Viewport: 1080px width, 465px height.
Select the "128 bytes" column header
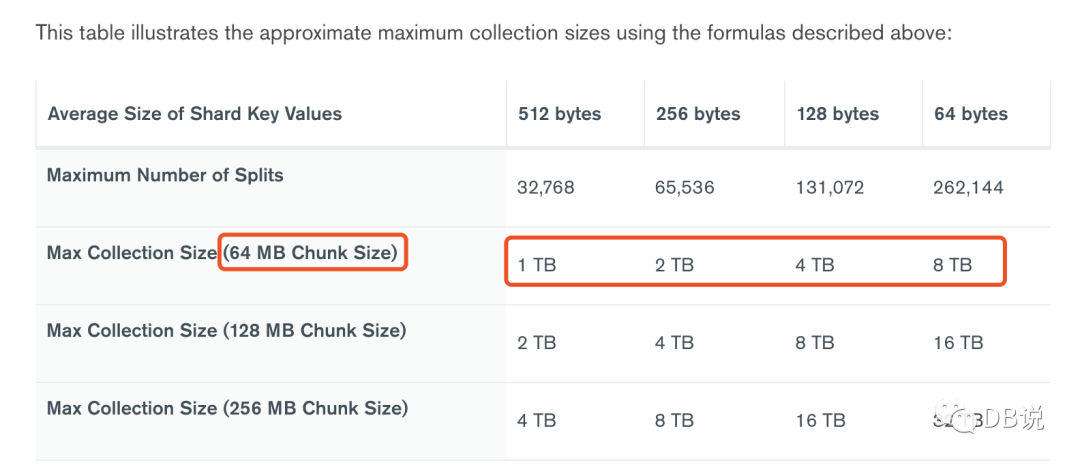[838, 114]
